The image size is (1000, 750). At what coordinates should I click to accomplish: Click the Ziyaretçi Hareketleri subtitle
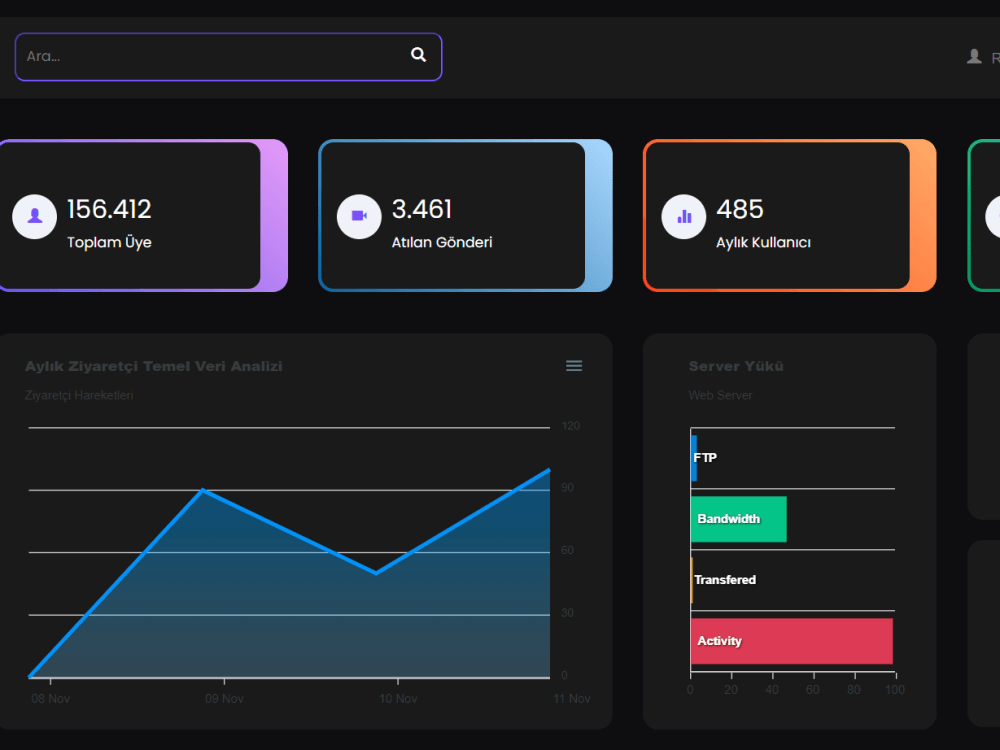pos(79,395)
